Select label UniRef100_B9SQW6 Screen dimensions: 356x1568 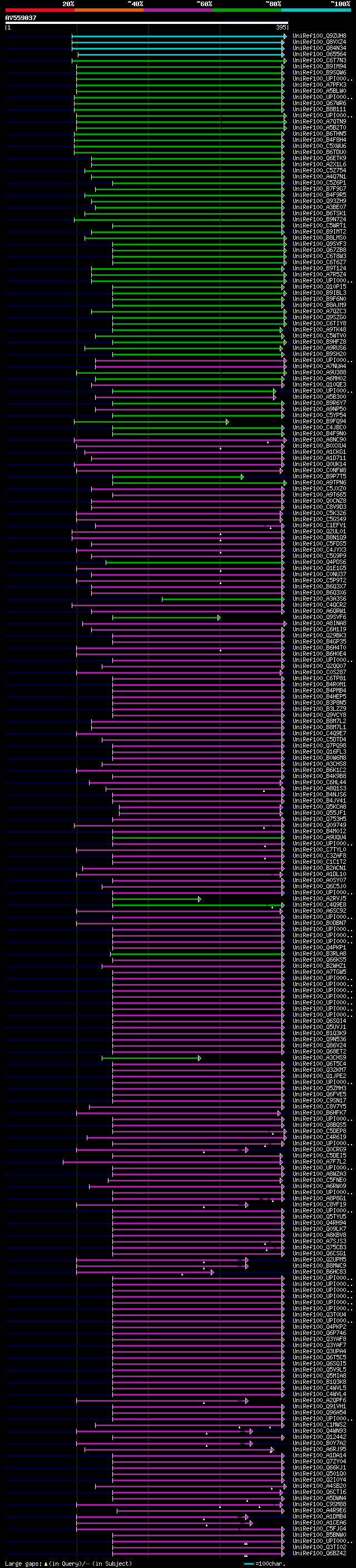[319, 72]
